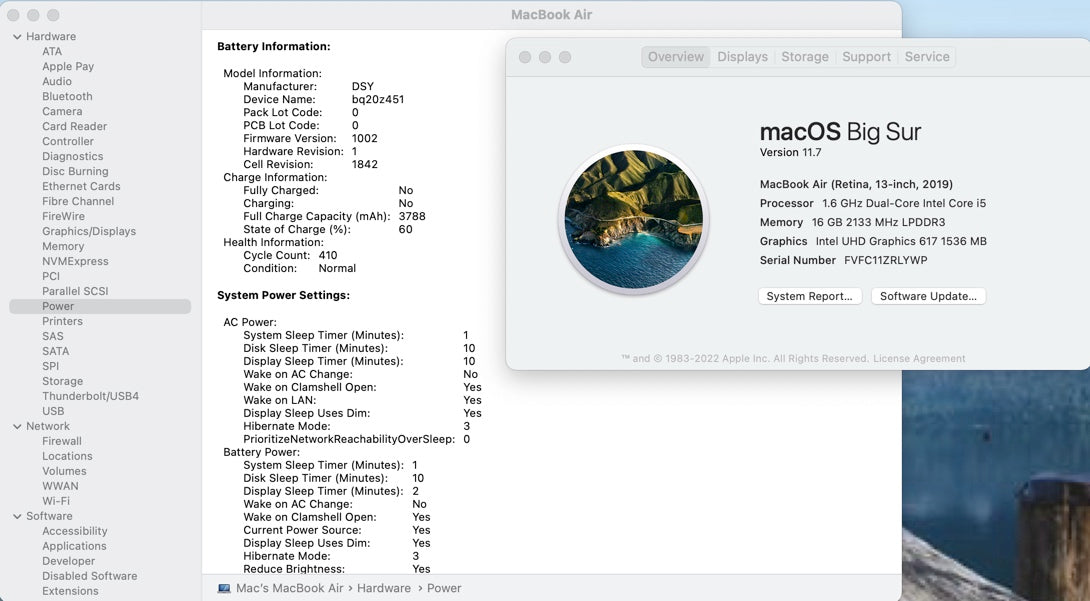The width and height of the screenshot is (1090, 601).
Task: Select Graphics/Displays in the sidebar
Action: tap(88, 231)
